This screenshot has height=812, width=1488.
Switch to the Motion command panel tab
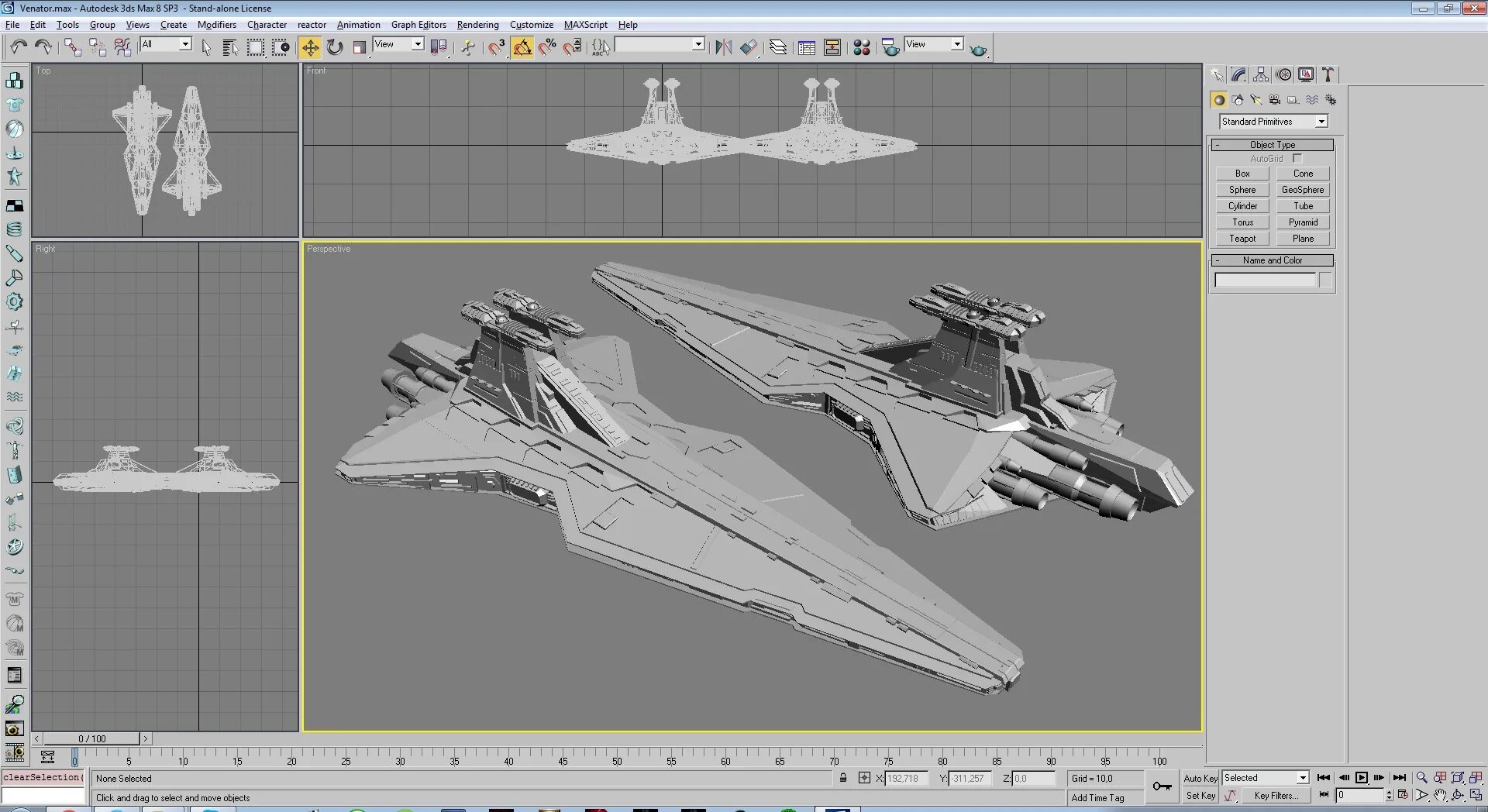pos(1283,74)
